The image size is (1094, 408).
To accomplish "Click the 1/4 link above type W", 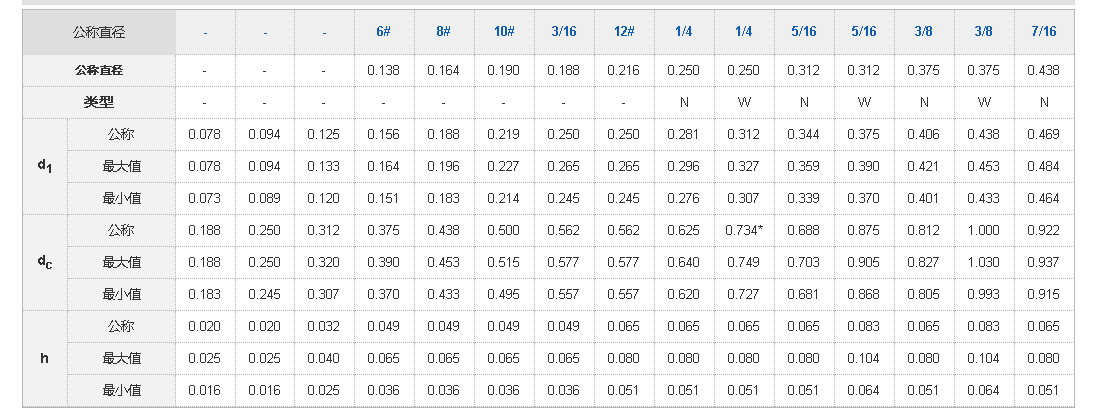I will point(743,32).
